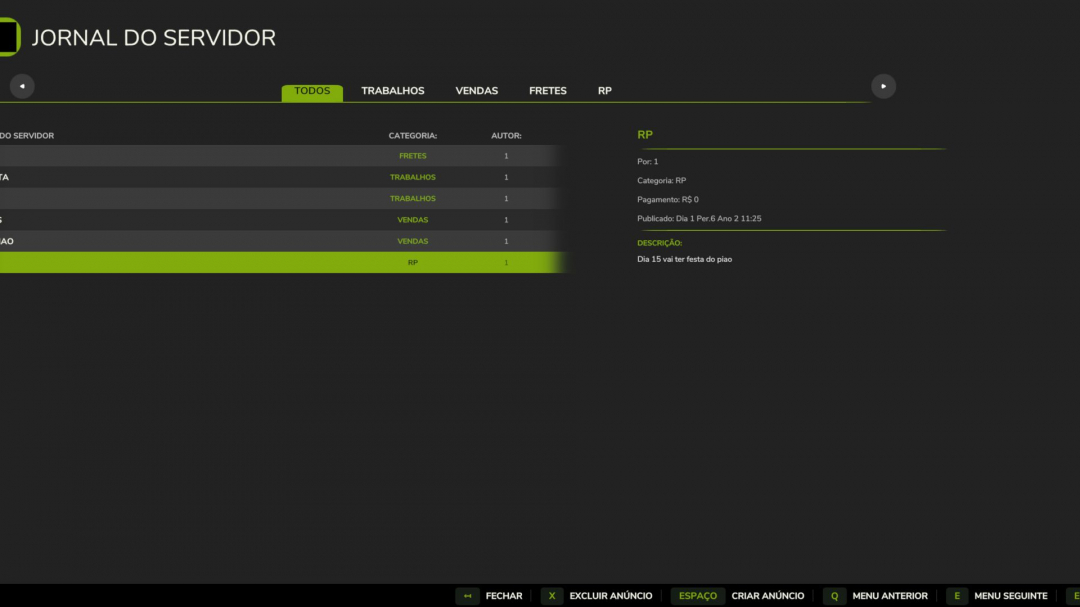Click 'Pagamento: R$ 0' detail text
1080x607 pixels.
click(x=667, y=200)
